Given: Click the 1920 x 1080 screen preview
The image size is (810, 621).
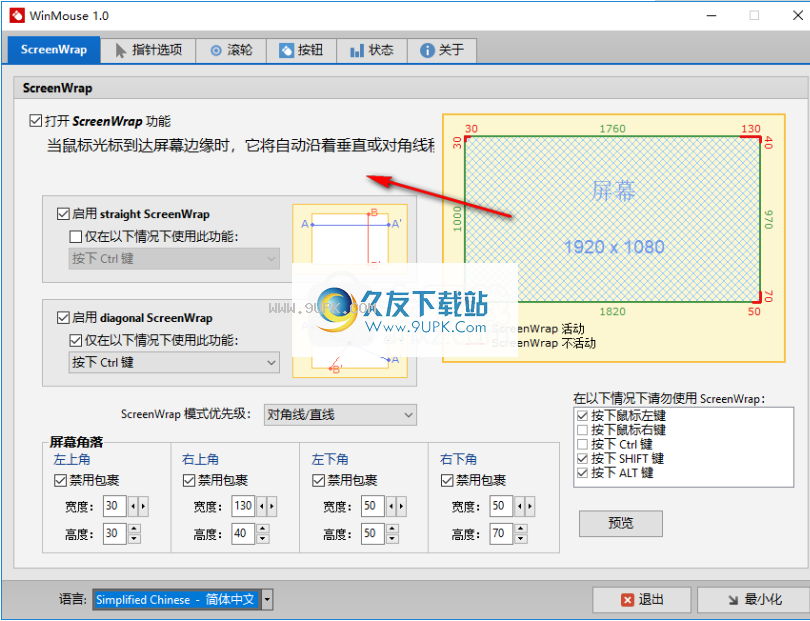Looking at the screenshot, I should pos(613,220).
